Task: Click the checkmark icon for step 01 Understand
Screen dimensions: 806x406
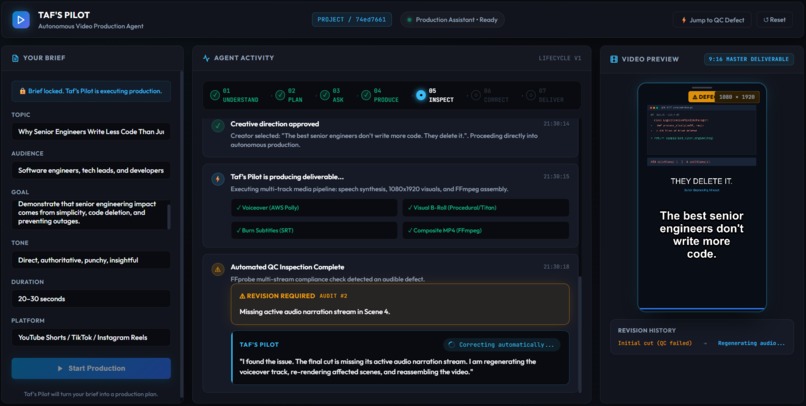Action: [215, 95]
